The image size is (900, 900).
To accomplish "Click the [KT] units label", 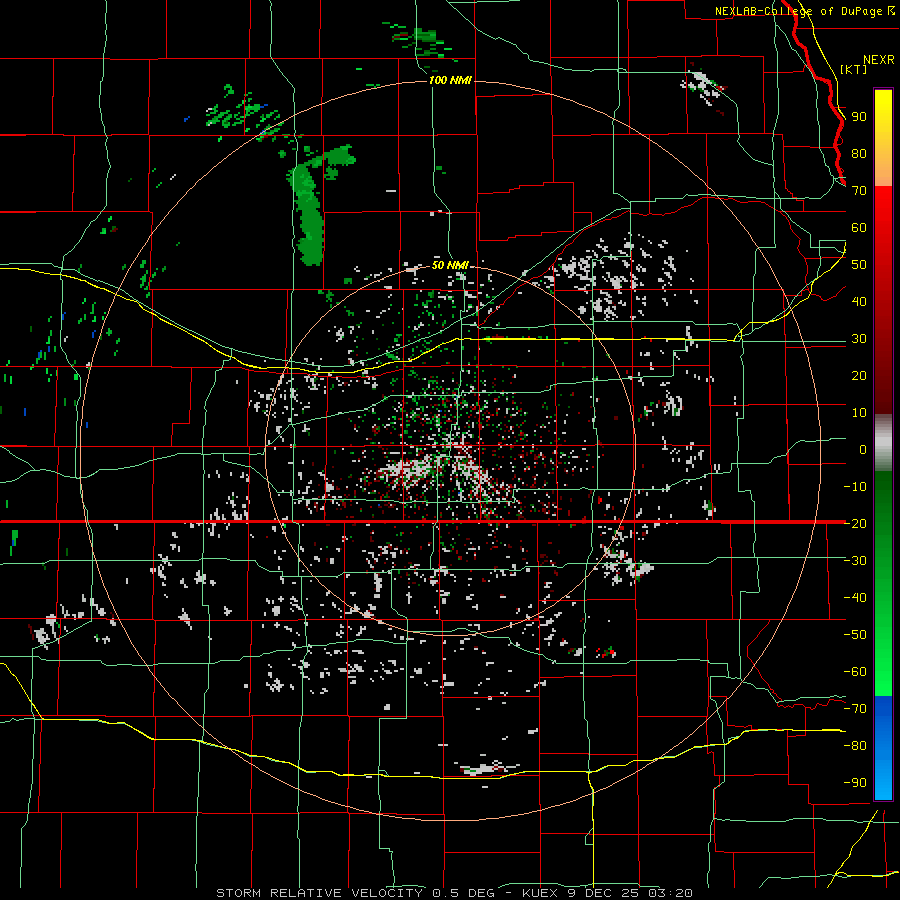I will [854, 69].
